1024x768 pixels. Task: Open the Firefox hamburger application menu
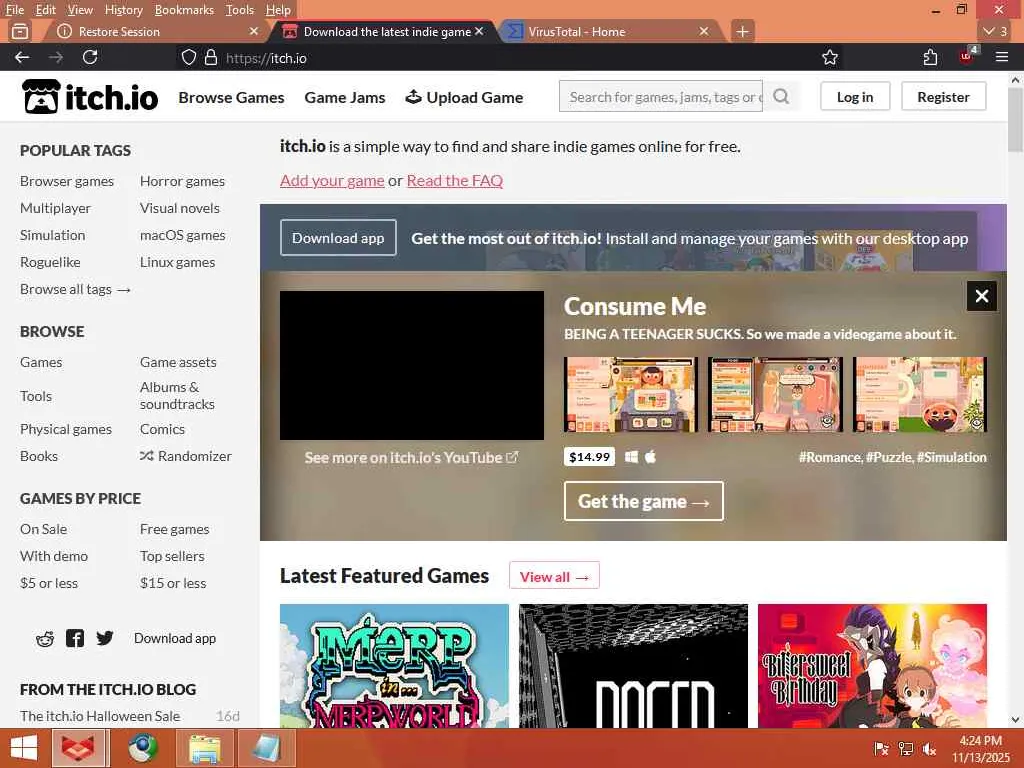[1002, 57]
